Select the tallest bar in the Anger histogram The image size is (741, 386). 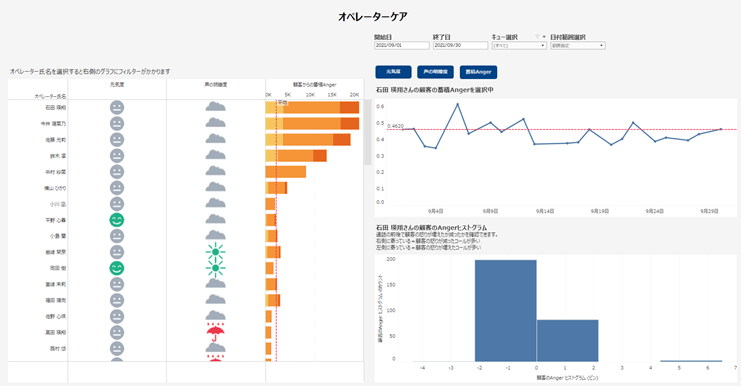pyautogui.click(x=505, y=310)
